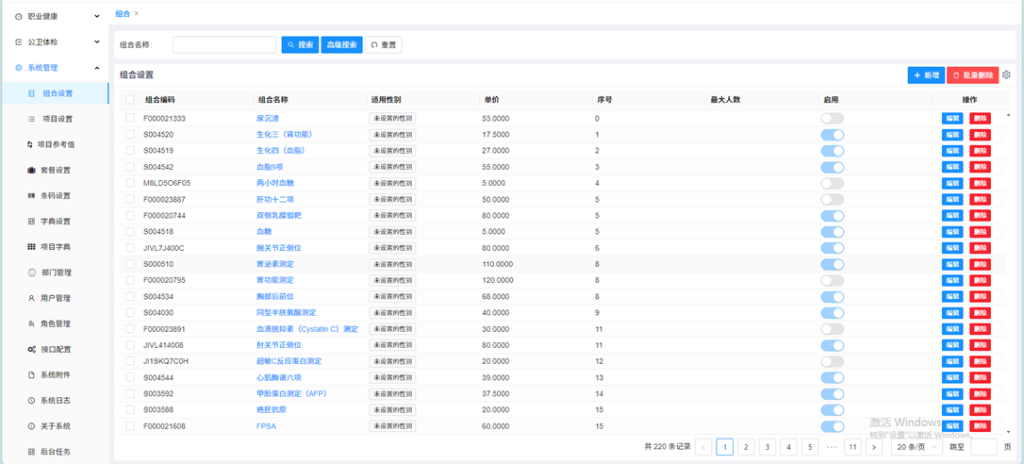Check the select-all header checkbox
The width and height of the screenshot is (1024, 464).
[130, 100]
